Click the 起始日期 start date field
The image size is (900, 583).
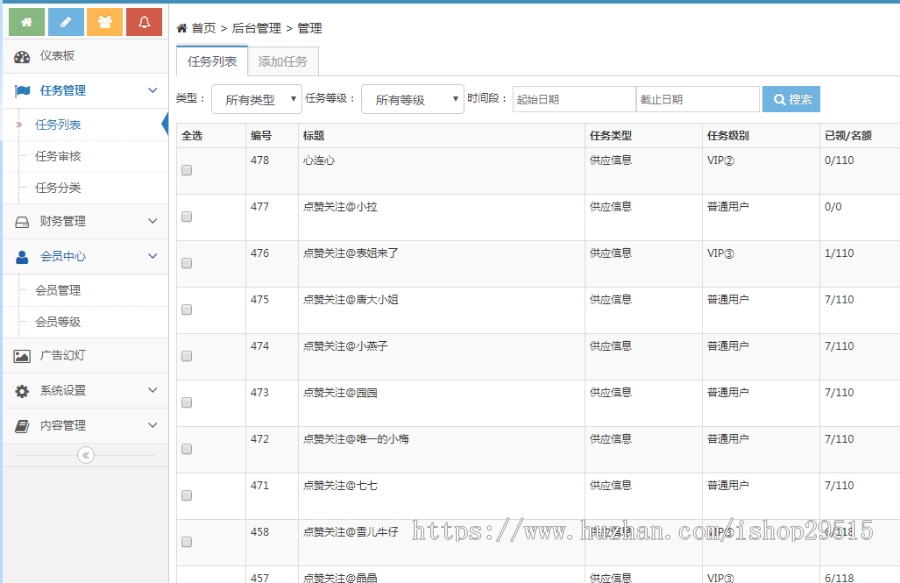(x=574, y=100)
